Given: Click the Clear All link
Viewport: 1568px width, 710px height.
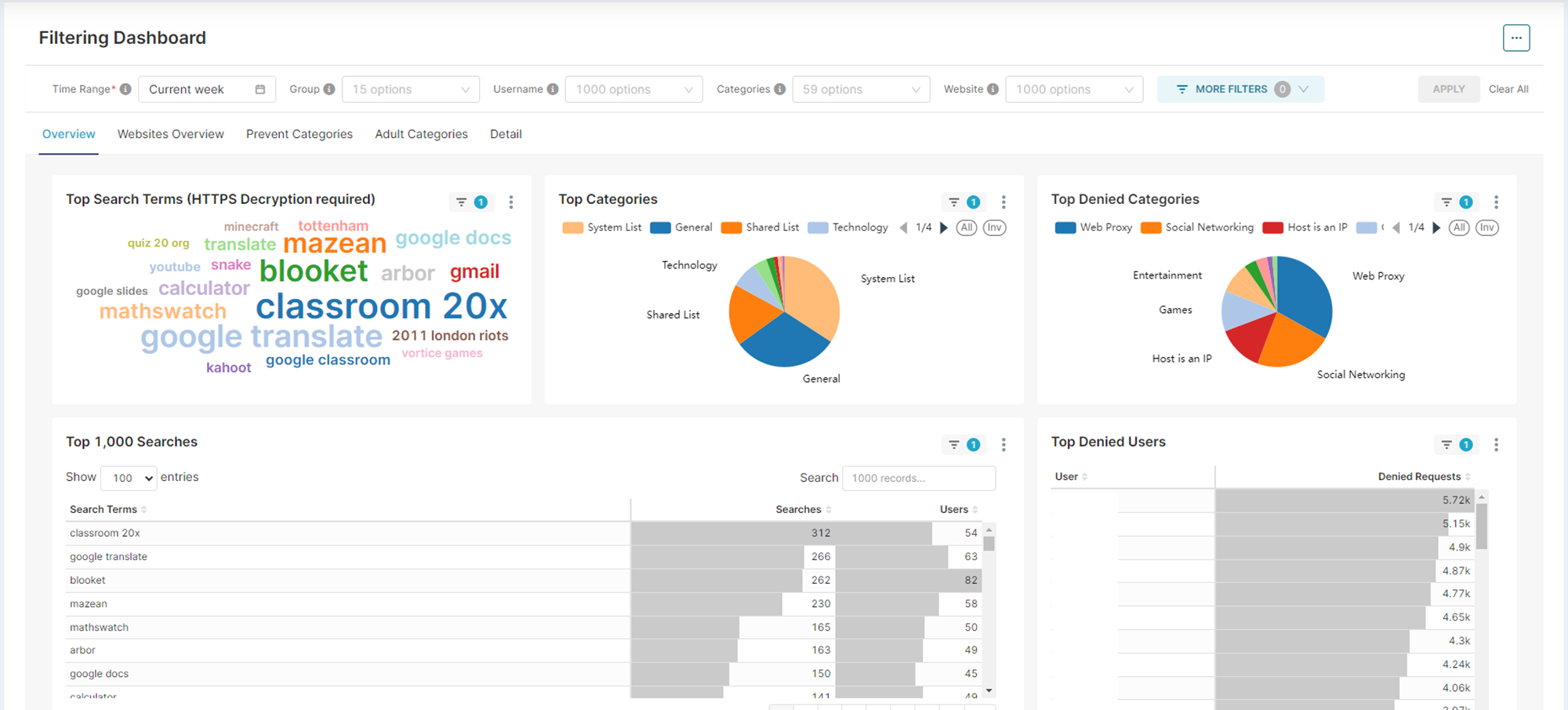Looking at the screenshot, I should click(x=1508, y=89).
